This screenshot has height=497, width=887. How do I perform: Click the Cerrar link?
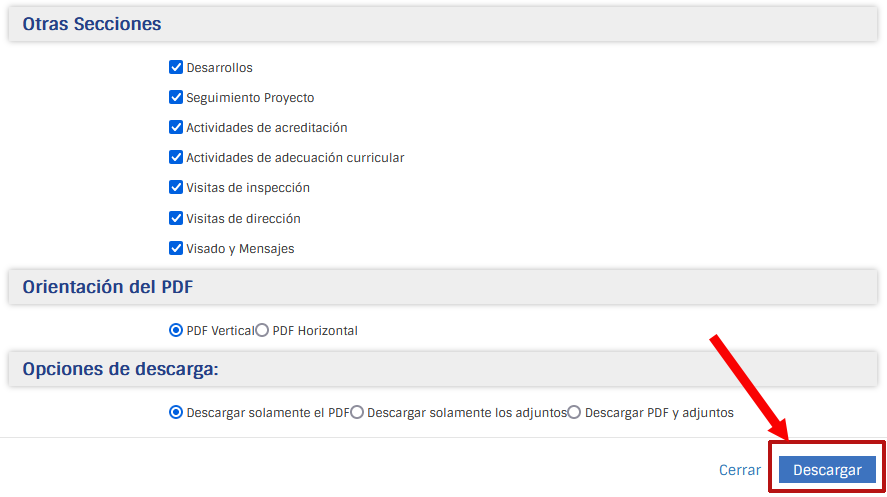[739, 470]
